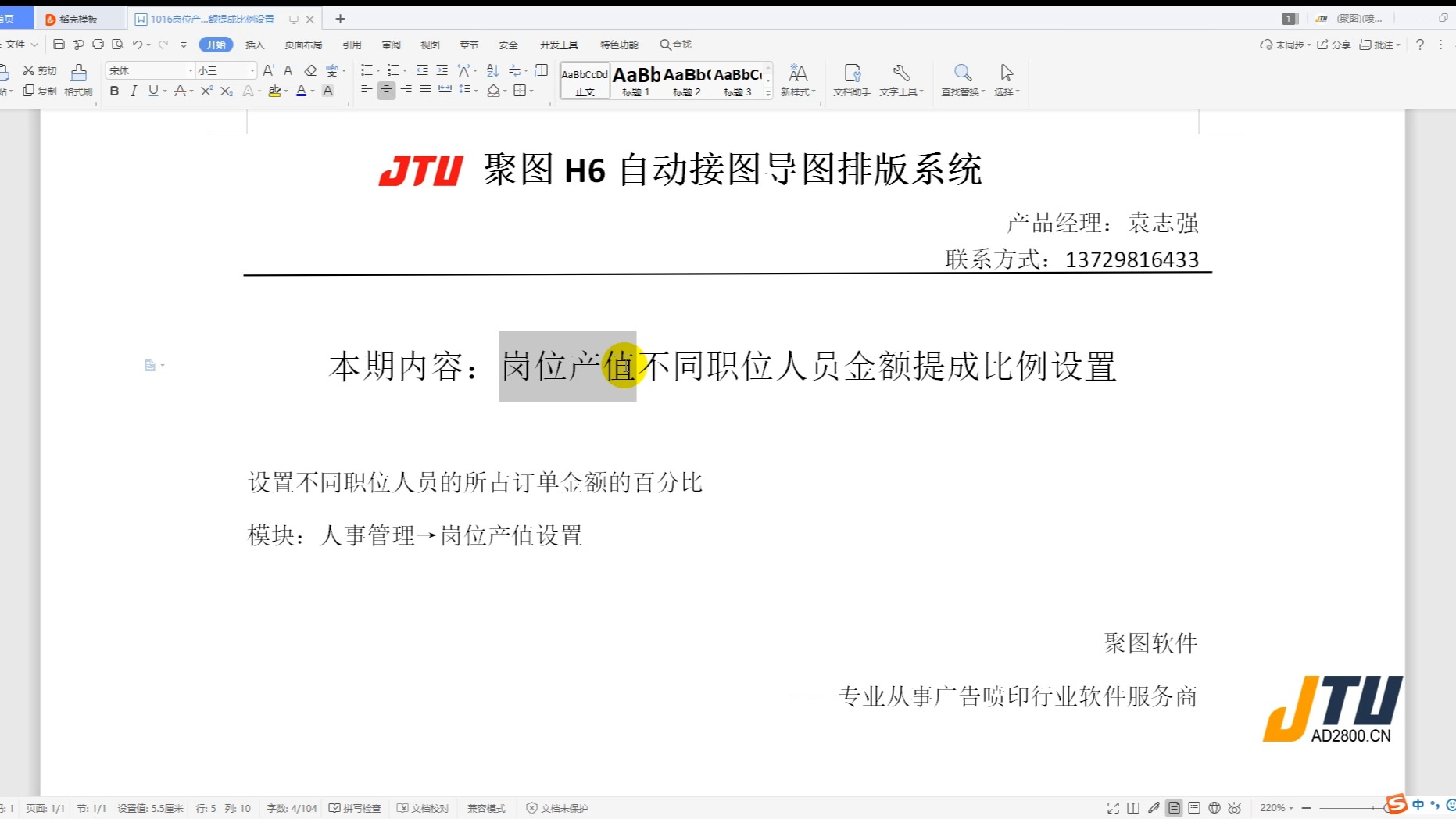Apply yellow text highlight color
Screen dimensions: 1456x819
[x=274, y=91]
